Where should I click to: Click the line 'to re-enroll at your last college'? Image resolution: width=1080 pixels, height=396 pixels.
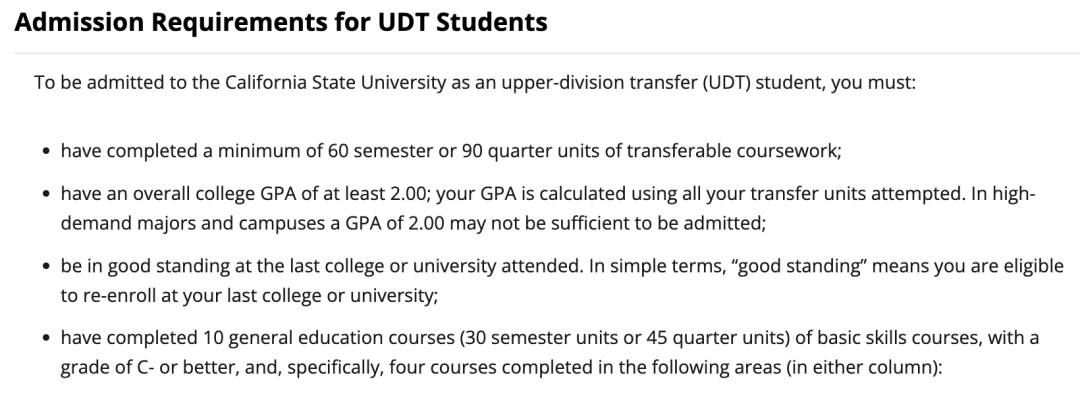point(249,295)
